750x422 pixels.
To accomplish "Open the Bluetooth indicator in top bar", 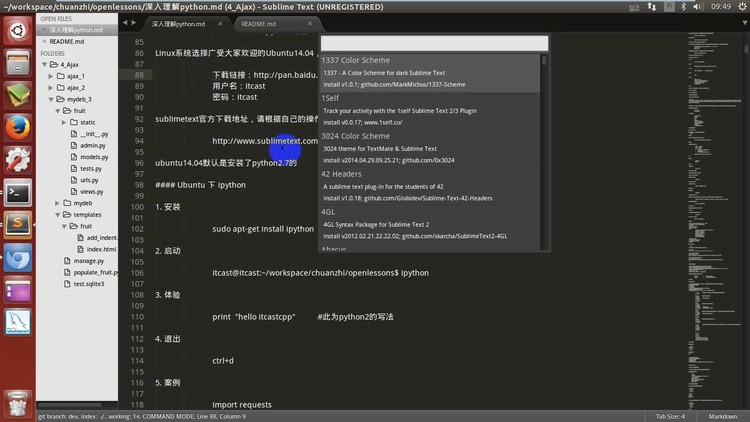I will (x=684, y=7).
